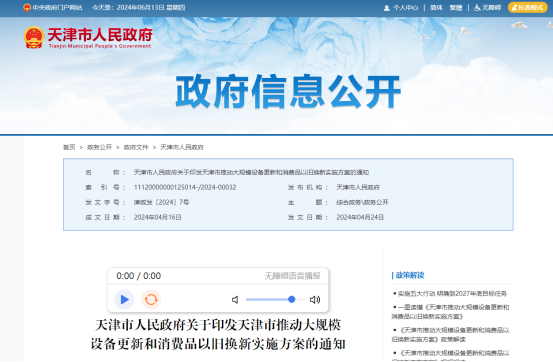Open 中央政府门户网站 link
The width and height of the screenshot is (553, 362).
tap(53, 7)
